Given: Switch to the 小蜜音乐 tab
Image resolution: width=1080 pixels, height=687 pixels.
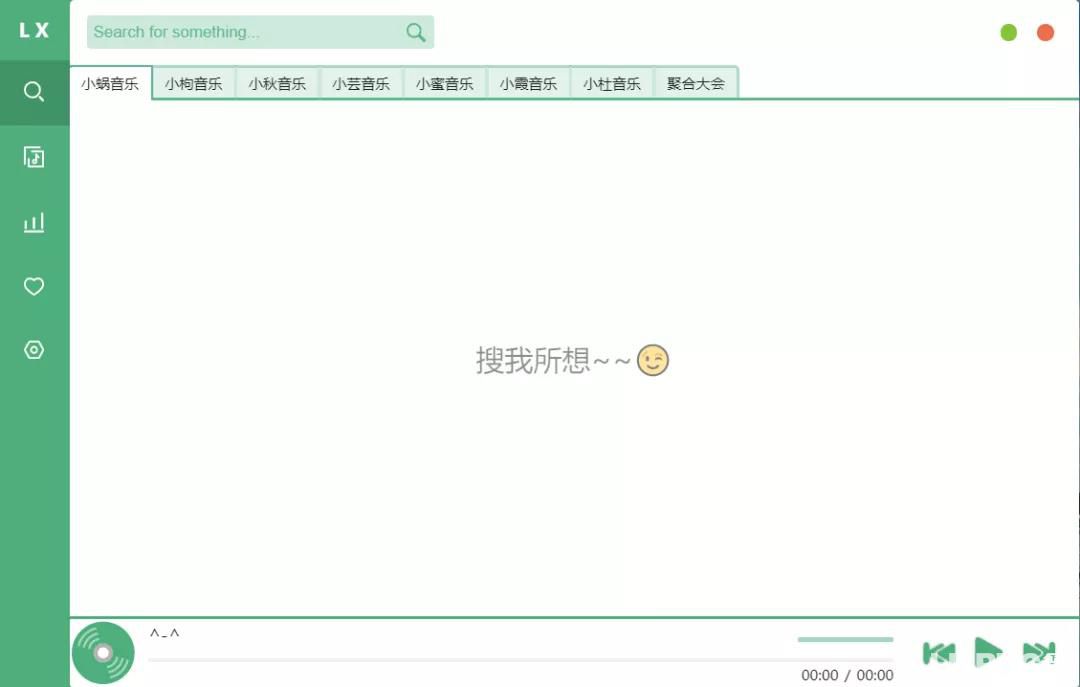Looking at the screenshot, I should tap(444, 83).
